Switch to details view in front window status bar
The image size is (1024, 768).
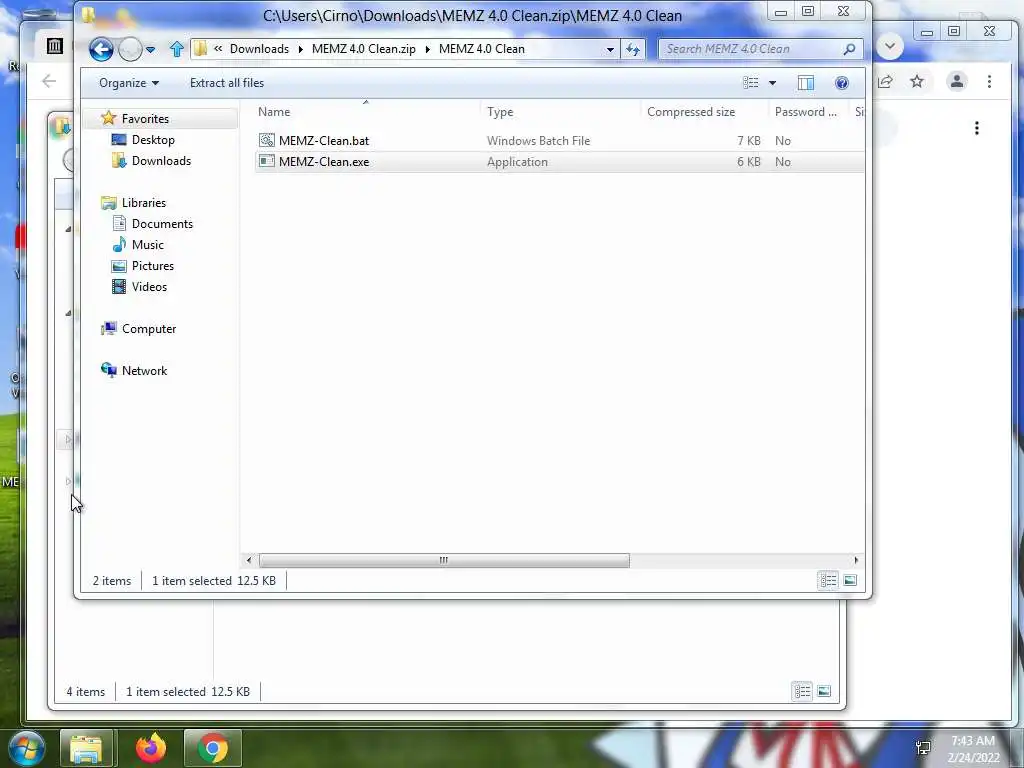(828, 581)
